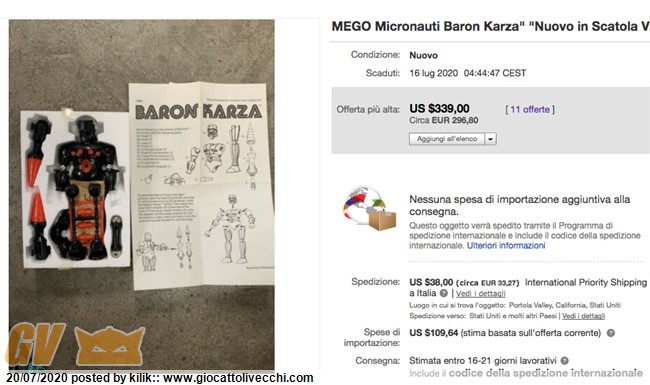Open the 'Ulteriori informazioni' link
Viewport: 650px width, 385px height.
click(506, 245)
